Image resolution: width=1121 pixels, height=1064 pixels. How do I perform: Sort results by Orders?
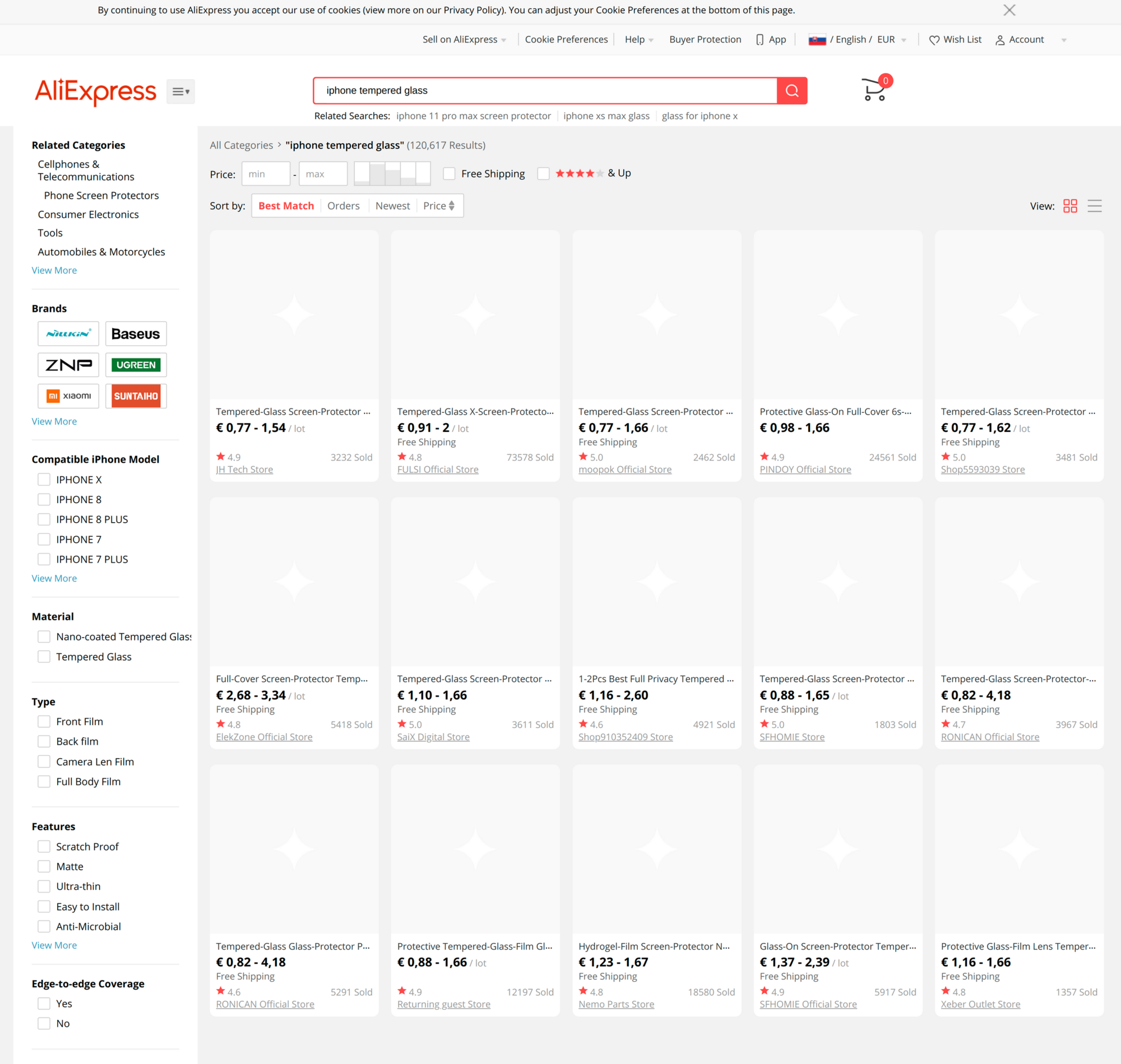343,206
